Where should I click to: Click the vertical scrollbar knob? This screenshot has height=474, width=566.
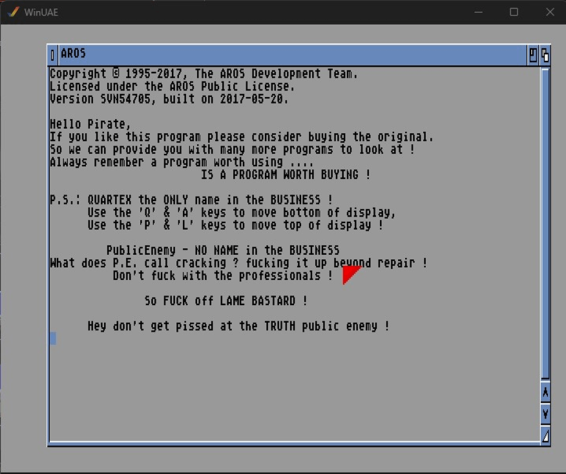(x=545, y=223)
